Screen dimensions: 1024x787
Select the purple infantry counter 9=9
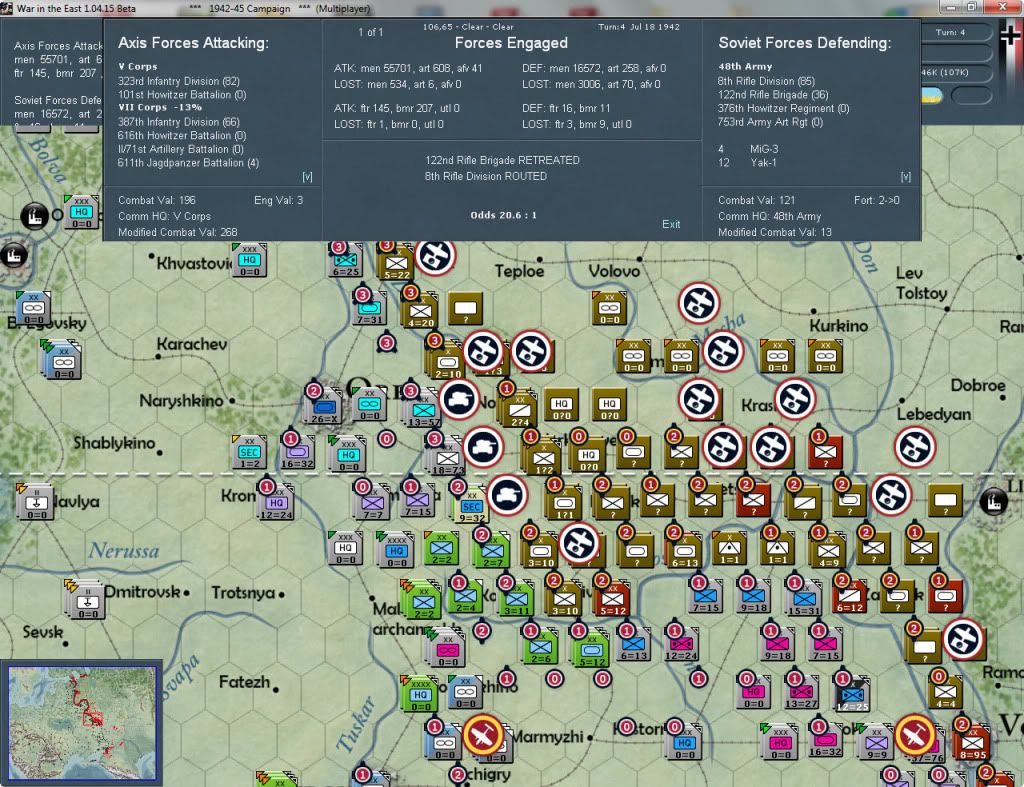pos(876,743)
